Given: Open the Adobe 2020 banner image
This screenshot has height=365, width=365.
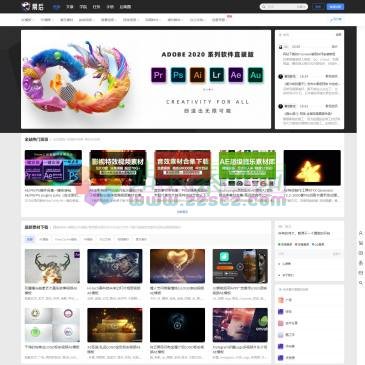Looking at the screenshot, I should pyautogui.click(x=146, y=79).
